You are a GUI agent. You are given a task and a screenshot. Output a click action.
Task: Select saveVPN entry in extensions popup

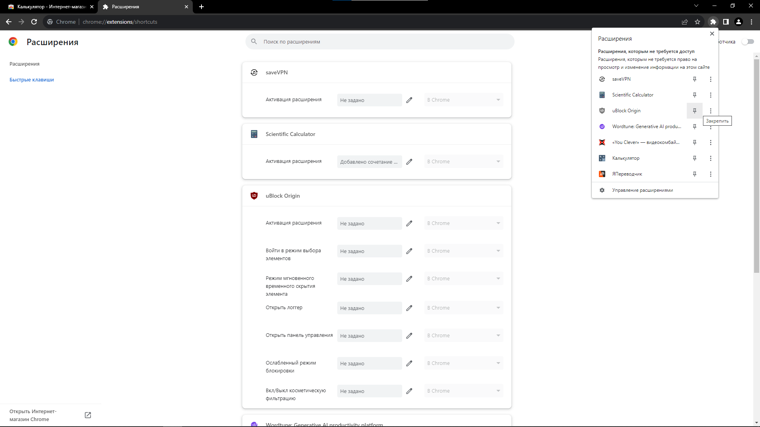pos(639,79)
